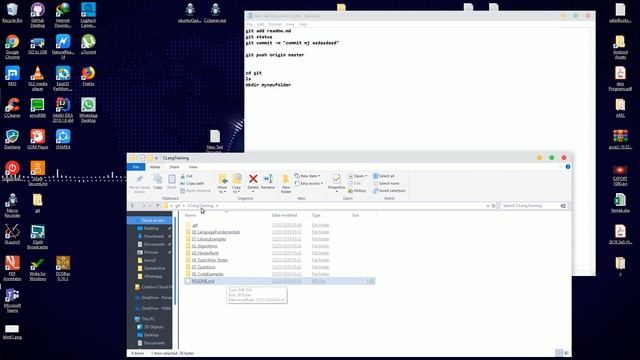Click Select none in the ribbon
This screenshot has height=360, width=640.
(x=386, y=183)
